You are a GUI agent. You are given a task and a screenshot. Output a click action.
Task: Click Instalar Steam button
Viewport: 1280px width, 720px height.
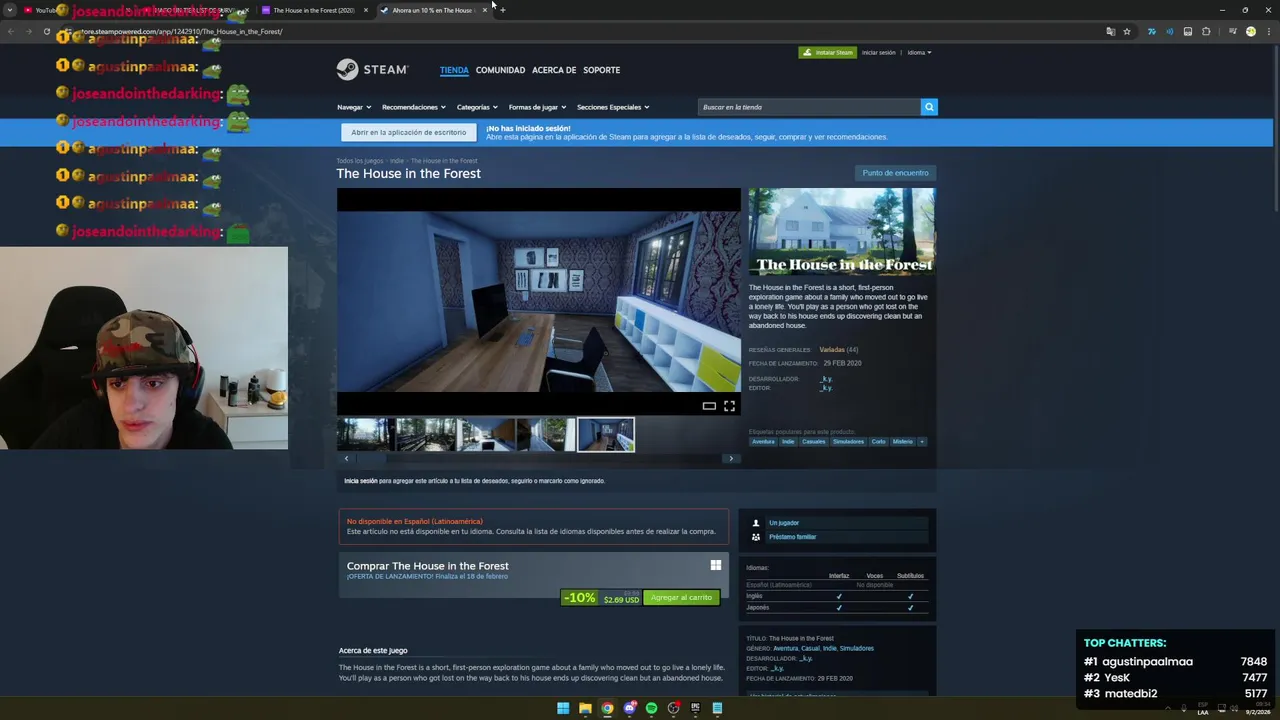828,52
